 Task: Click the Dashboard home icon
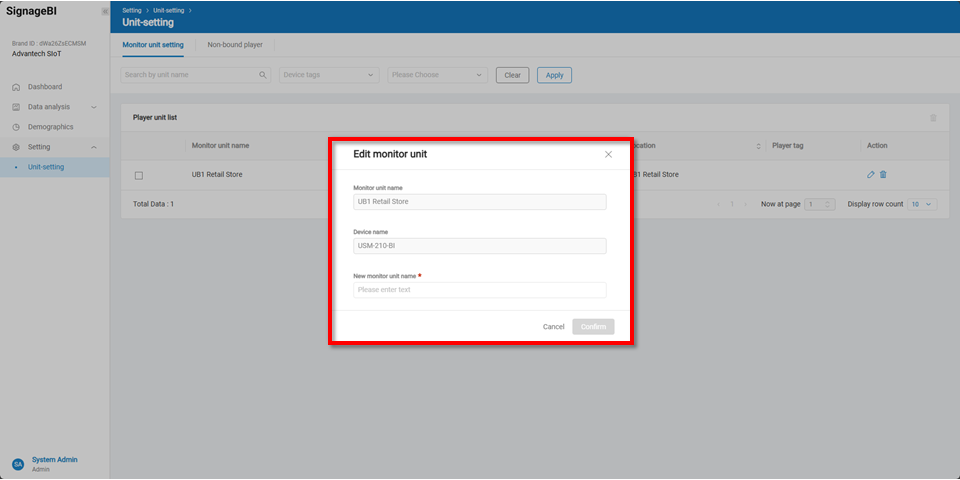pos(16,87)
